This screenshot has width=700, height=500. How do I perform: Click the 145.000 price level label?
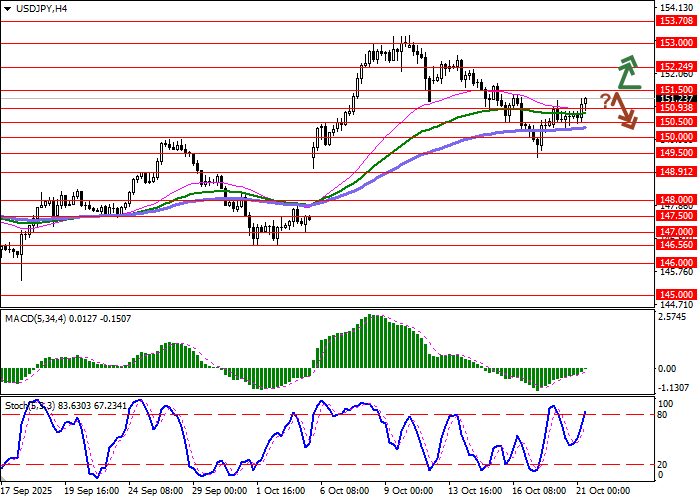676,294
